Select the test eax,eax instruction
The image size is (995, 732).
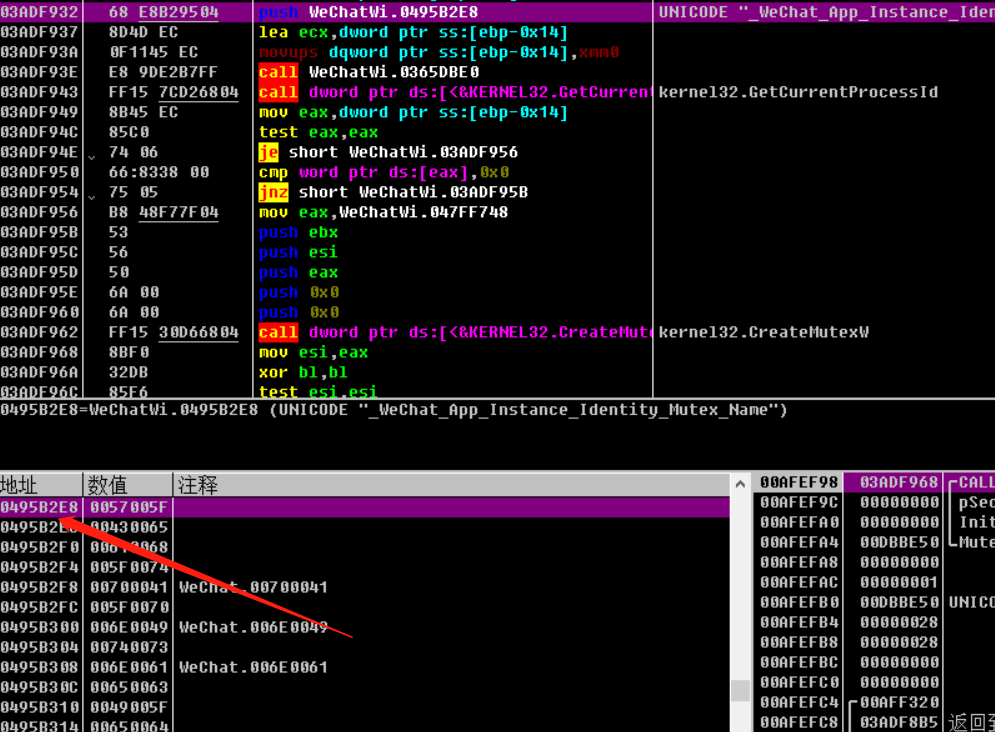[318, 133]
